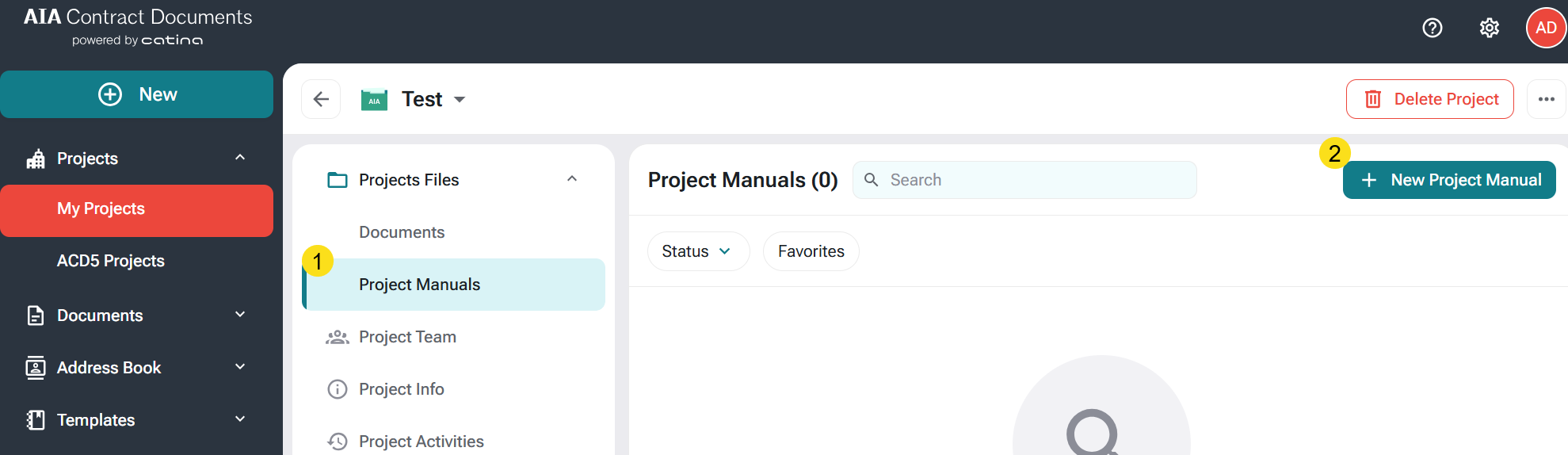Open the AD user avatar menu
Screen dimensions: 1568x455
(x=1545, y=28)
